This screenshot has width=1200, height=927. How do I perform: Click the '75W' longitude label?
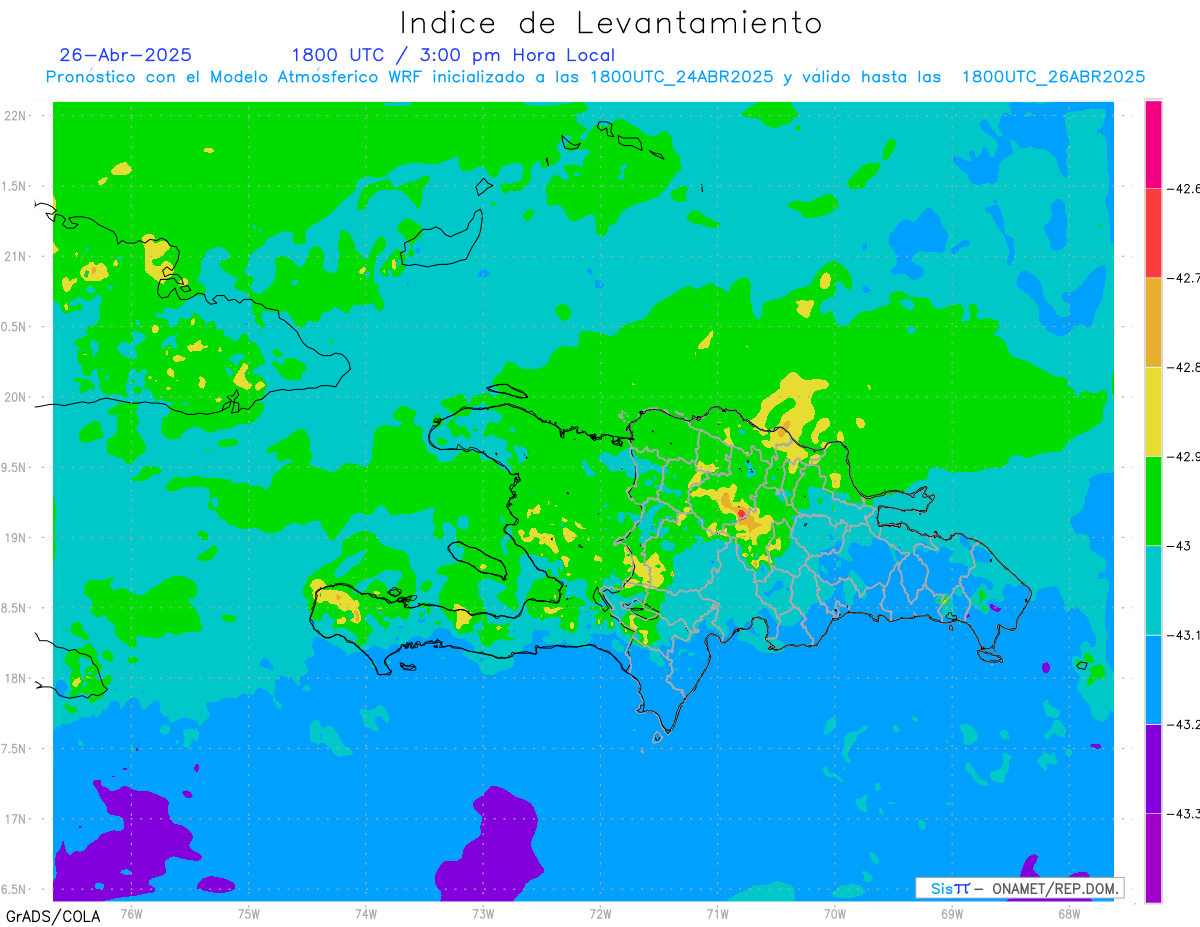click(248, 912)
